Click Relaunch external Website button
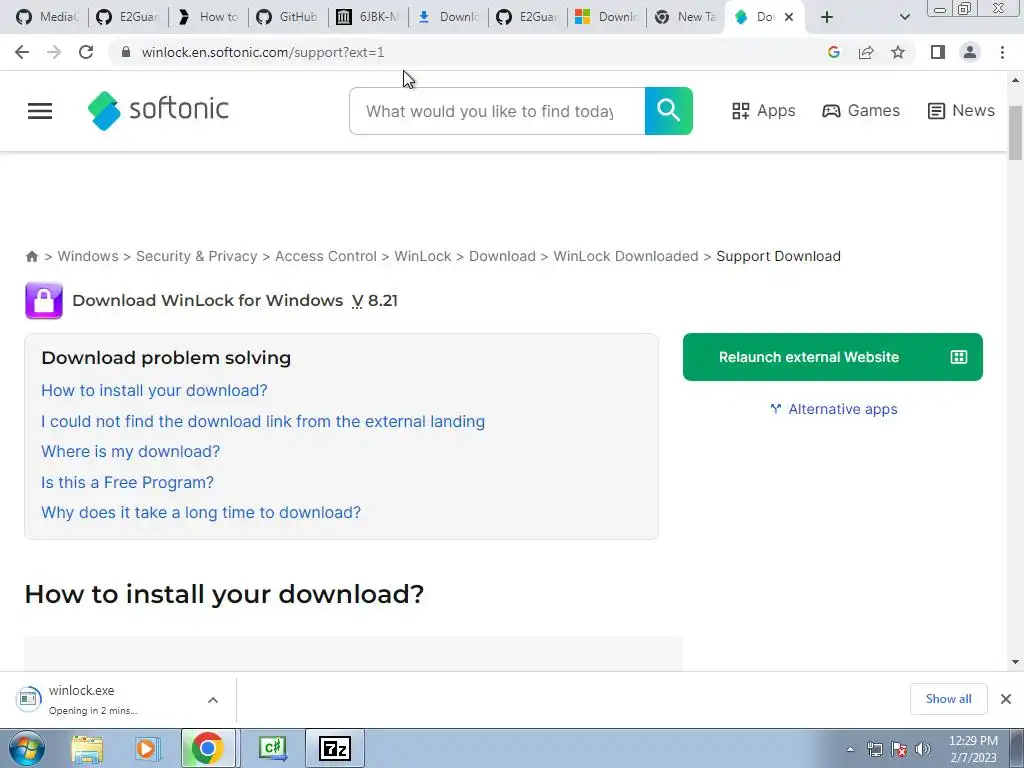This screenshot has height=768, width=1024. pyautogui.click(x=833, y=357)
